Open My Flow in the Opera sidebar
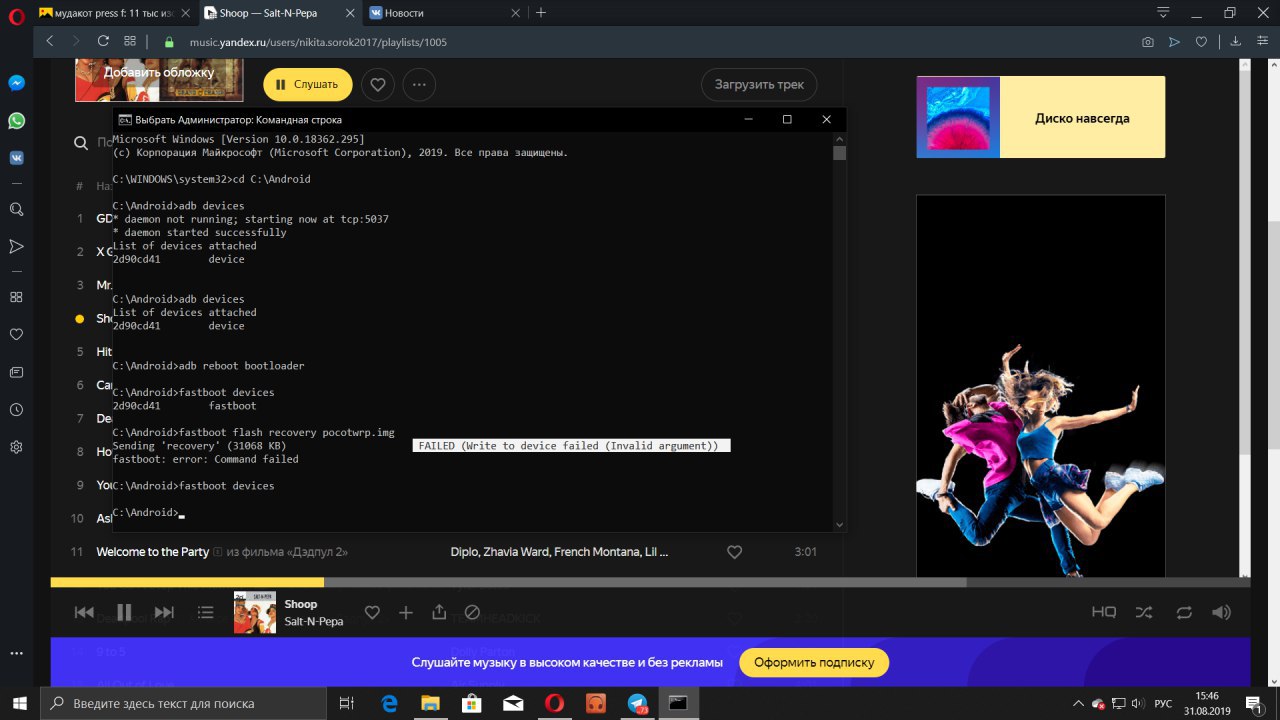This screenshot has height=720, width=1280. coord(17,246)
